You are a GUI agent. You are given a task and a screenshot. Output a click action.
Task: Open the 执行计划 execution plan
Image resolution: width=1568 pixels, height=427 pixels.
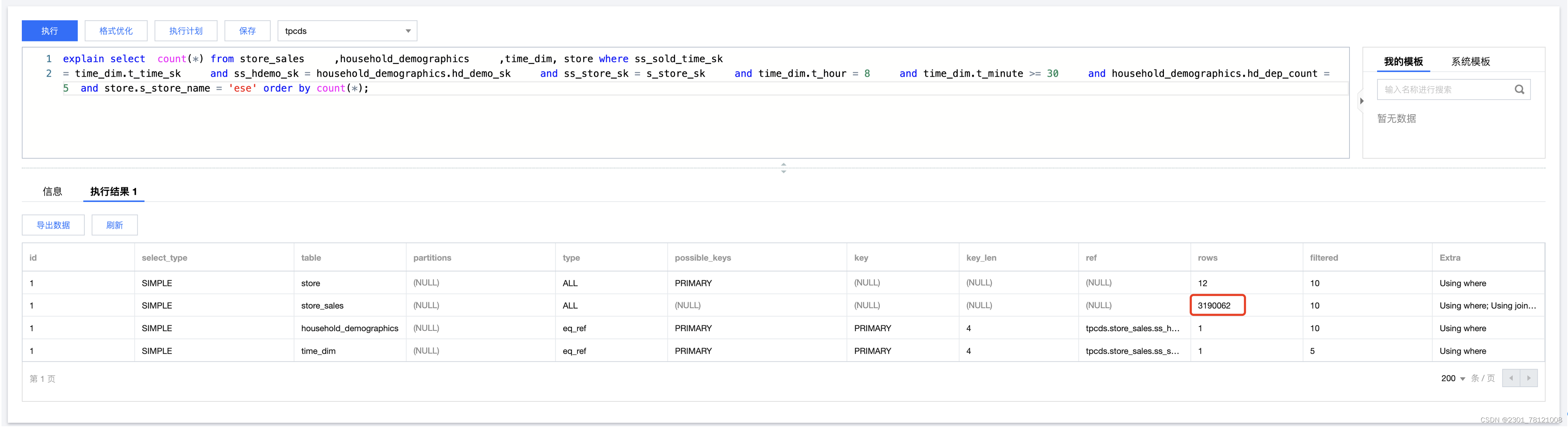[186, 31]
